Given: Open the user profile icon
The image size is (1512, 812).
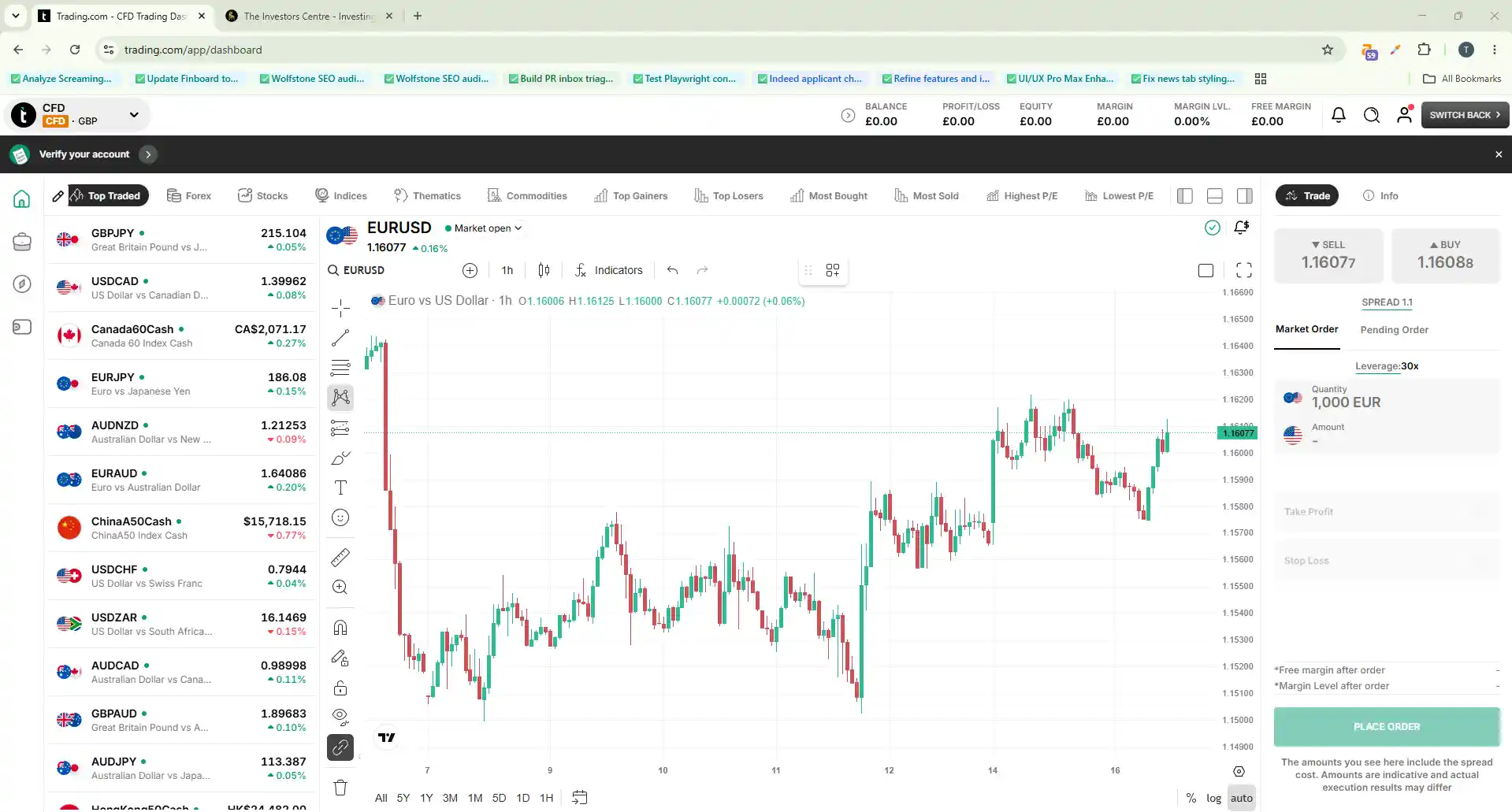Looking at the screenshot, I should point(1405,114).
